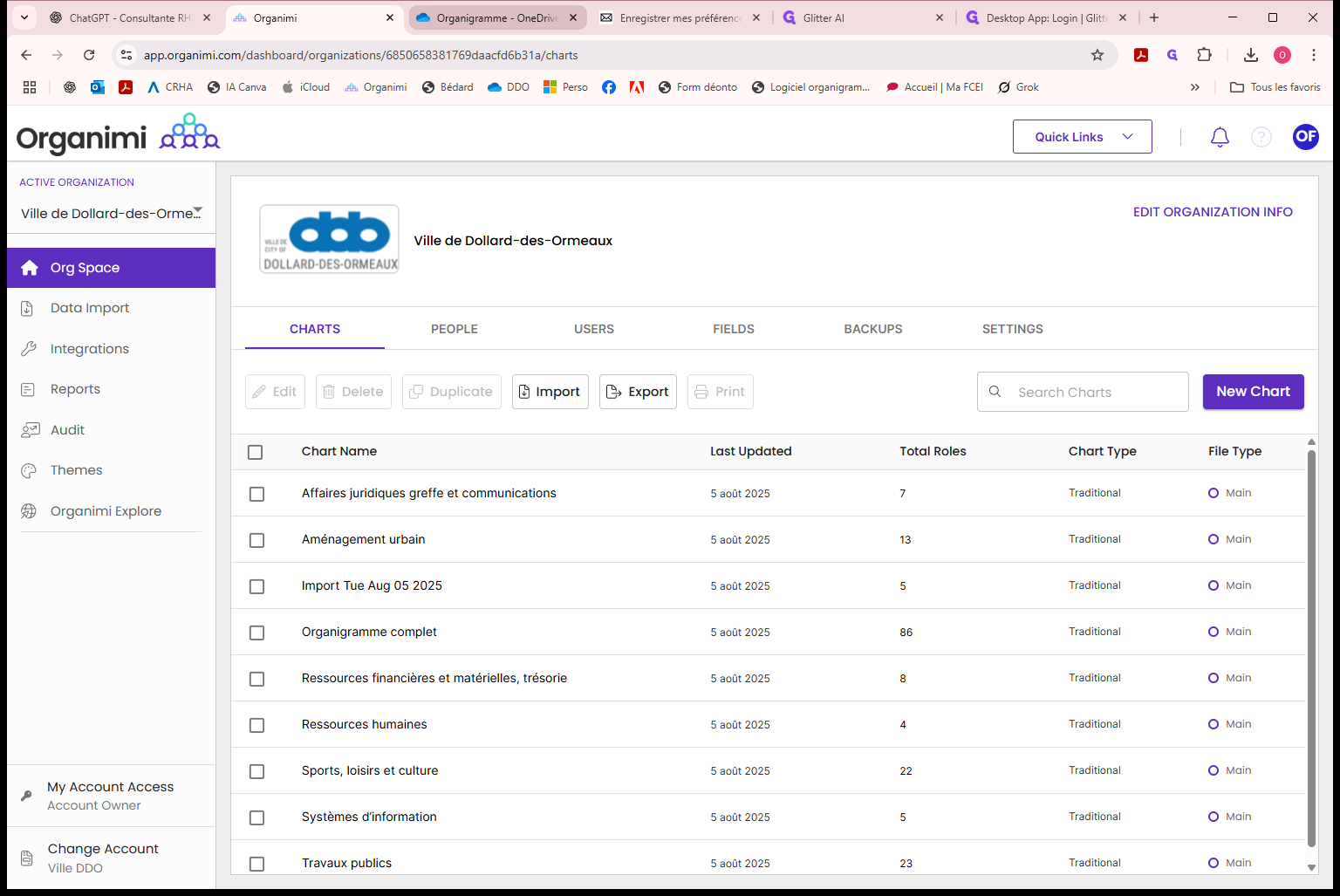Open a new browser tab
1340x896 pixels.
pyautogui.click(x=1154, y=17)
